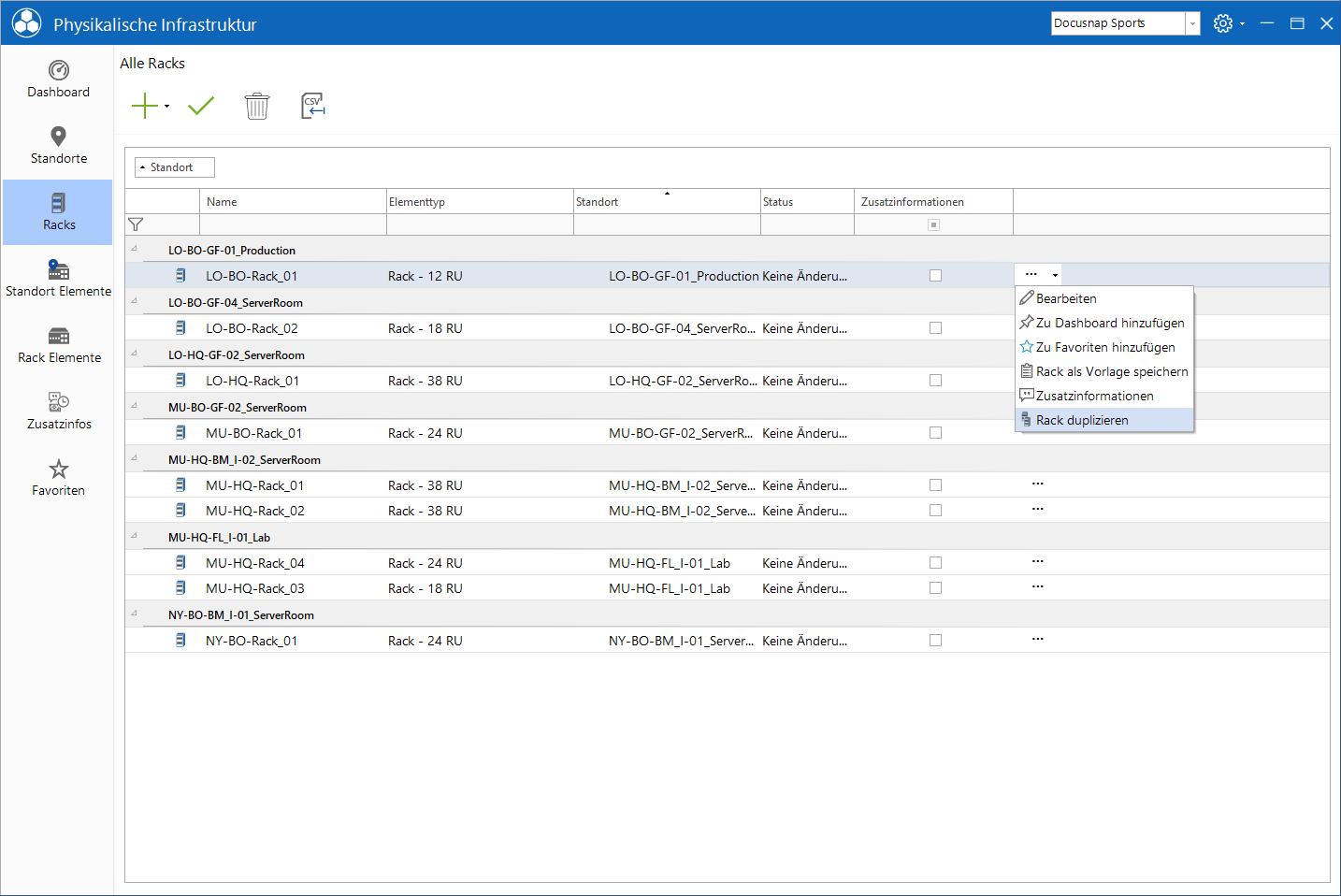Open Rack Elemente sidebar section

coord(58,345)
